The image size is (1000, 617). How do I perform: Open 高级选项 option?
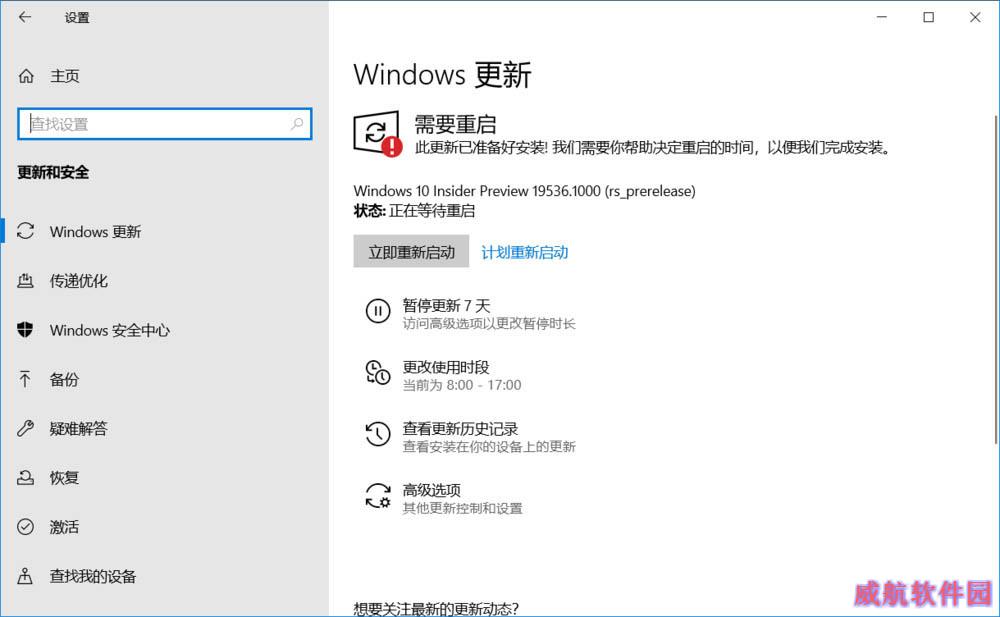click(444, 498)
